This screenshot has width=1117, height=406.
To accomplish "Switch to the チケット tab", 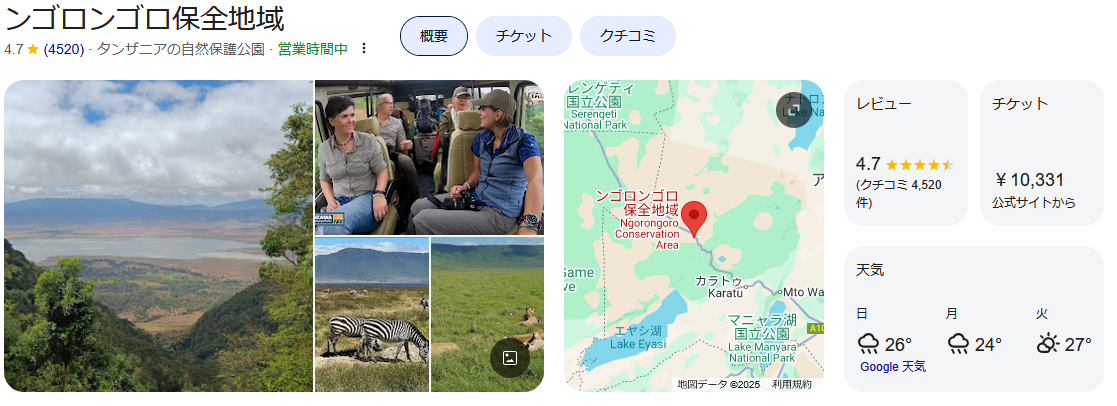I will coord(524,36).
